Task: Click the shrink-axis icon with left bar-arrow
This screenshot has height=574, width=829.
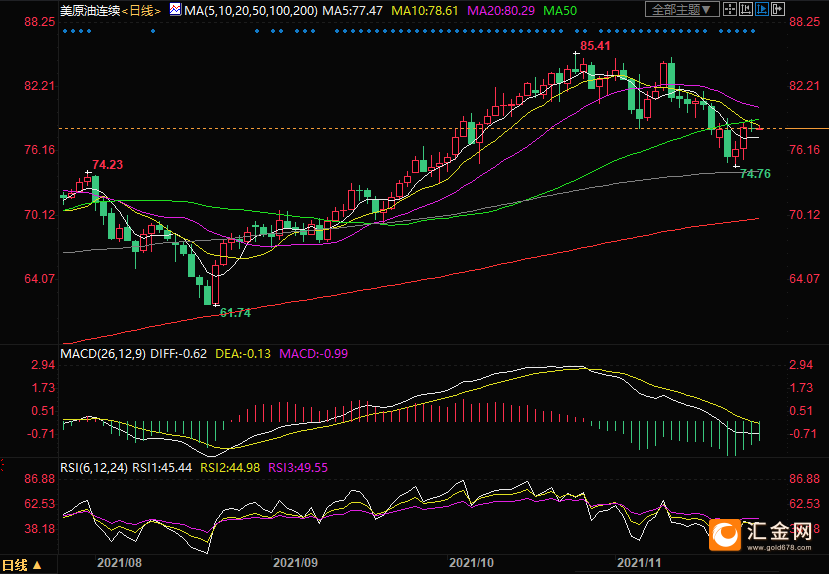Action: (x=745, y=9)
